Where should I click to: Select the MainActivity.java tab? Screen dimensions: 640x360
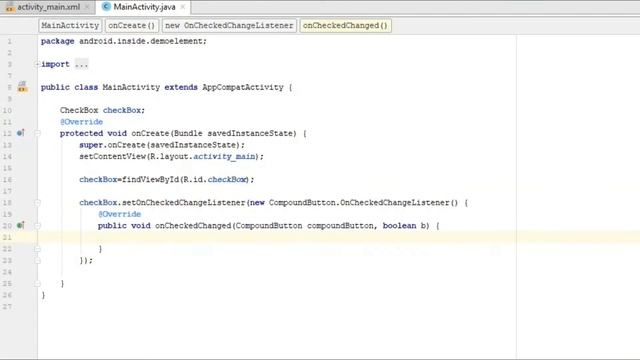coord(144,7)
